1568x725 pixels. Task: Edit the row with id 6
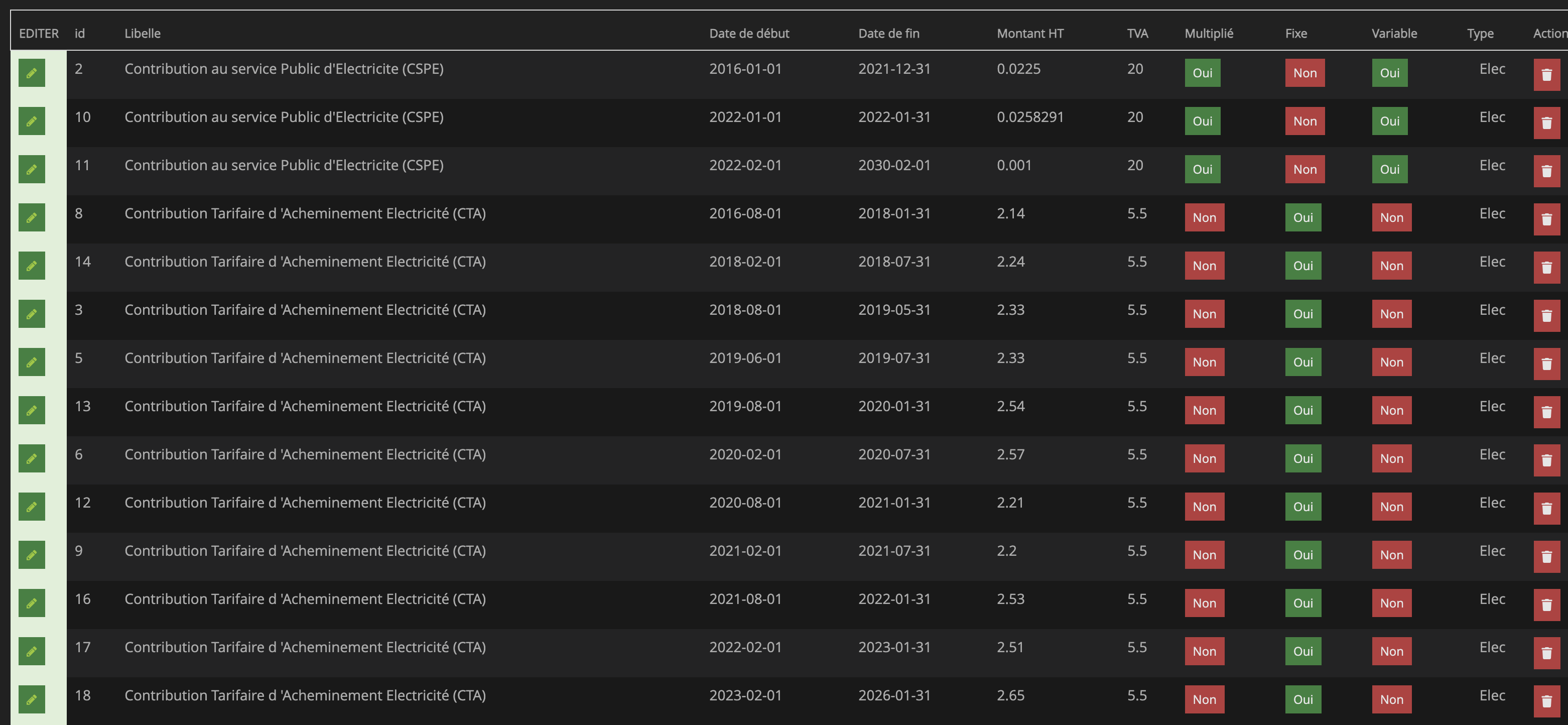[x=32, y=458]
